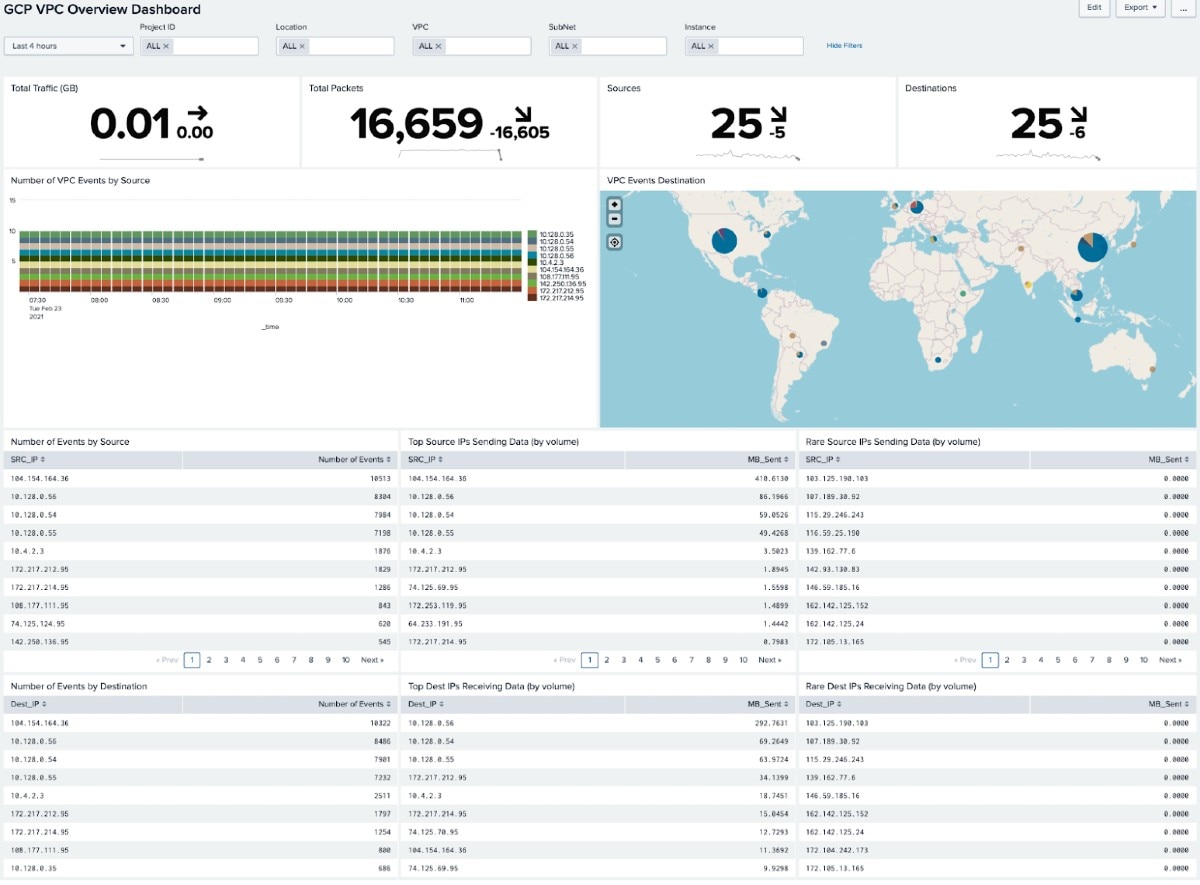Screen dimensions: 1200x885
Task: Sort Rare Source IPs table by SRC_IP
Action: (x=822, y=460)
